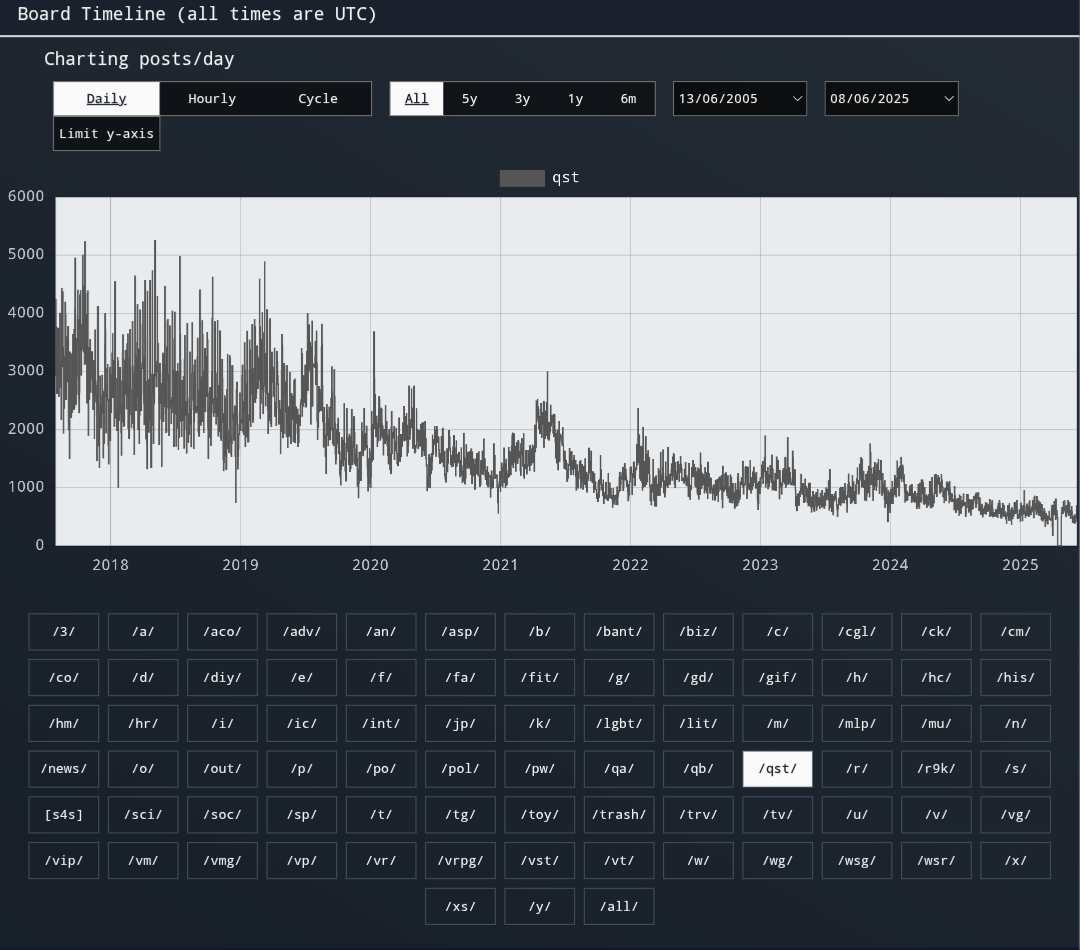Choose the /diy/ board
Screen dimensions: 1080x950
coord(222,677)
